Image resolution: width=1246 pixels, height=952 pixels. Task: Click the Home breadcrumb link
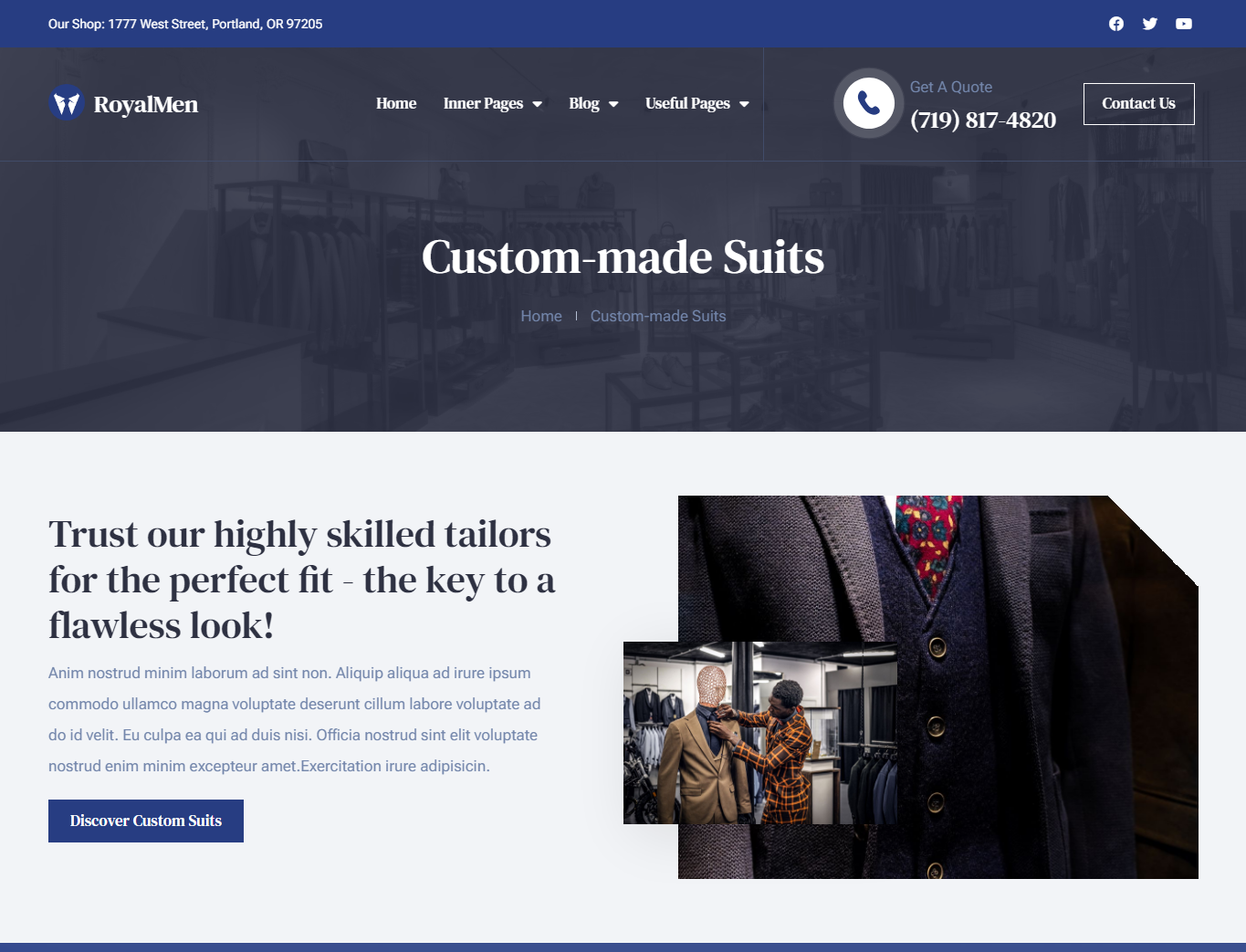pos(541,316)
